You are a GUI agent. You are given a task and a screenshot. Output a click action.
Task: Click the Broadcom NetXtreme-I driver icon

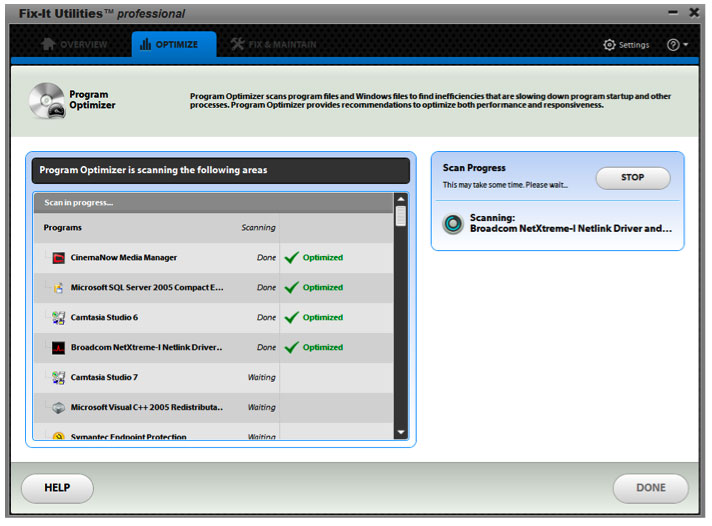pos(59,348)
